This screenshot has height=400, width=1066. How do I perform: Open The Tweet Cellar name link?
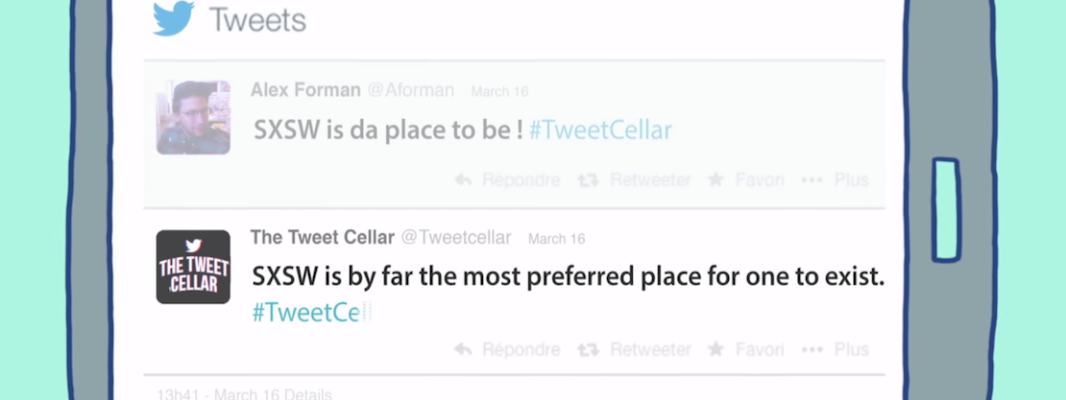tap(321, 238)
